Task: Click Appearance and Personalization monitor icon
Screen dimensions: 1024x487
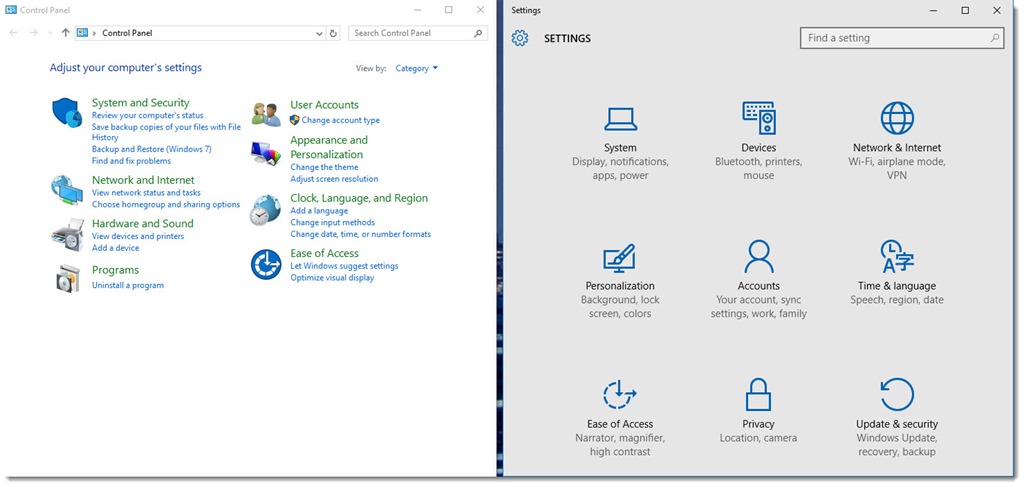Action: pos(266,154)
